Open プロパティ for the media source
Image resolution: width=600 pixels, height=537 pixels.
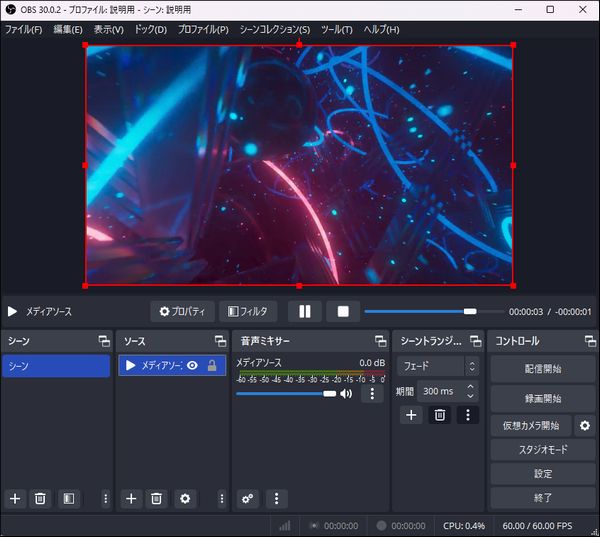[182, 312]
